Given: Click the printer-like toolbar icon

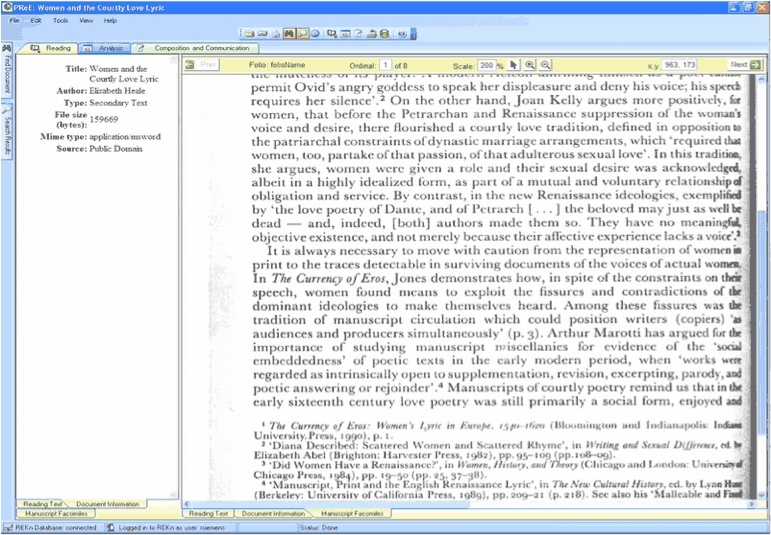Looking at the screenshot, I should point(372,34).
